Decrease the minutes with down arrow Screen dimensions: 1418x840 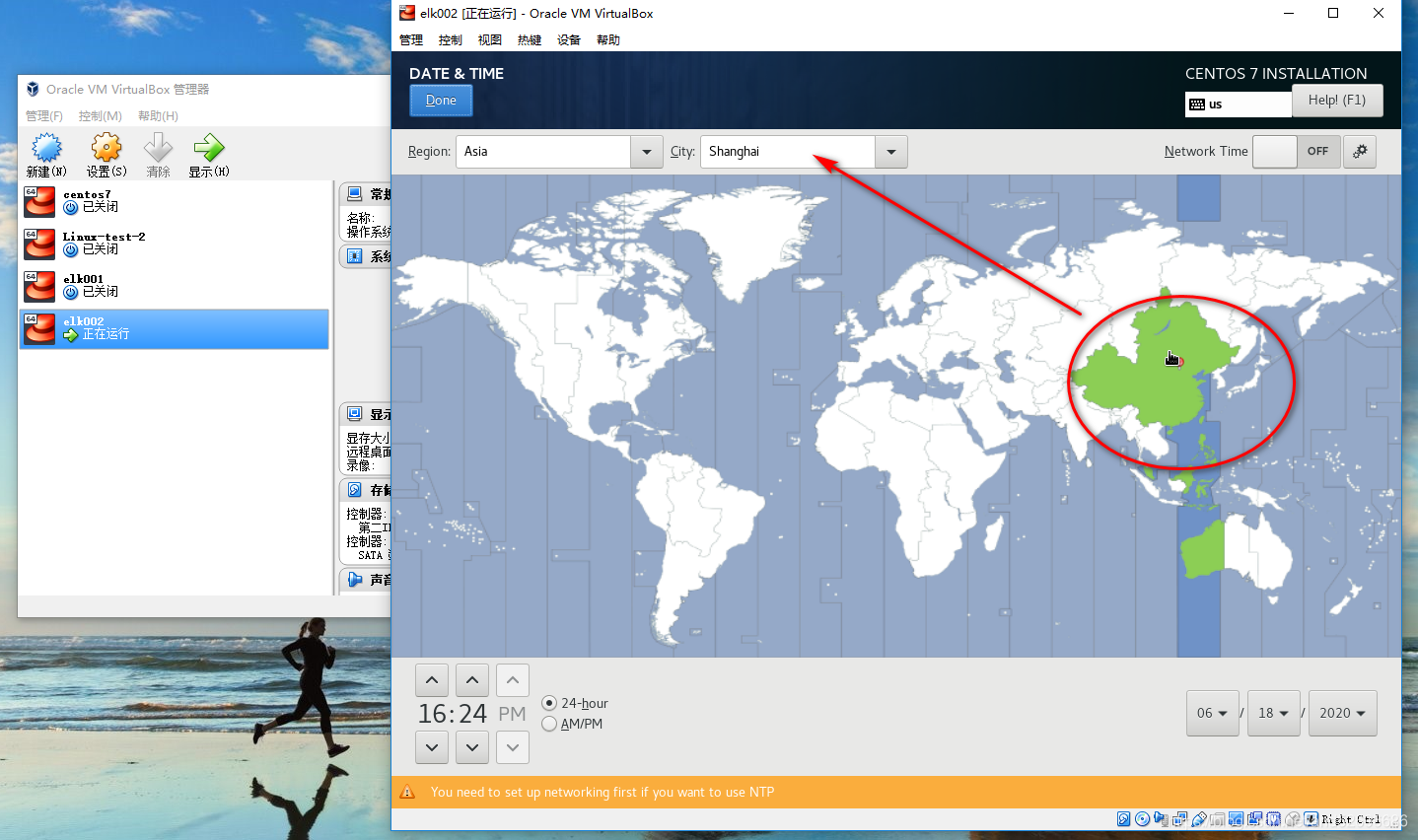click(x=472, y=747)
